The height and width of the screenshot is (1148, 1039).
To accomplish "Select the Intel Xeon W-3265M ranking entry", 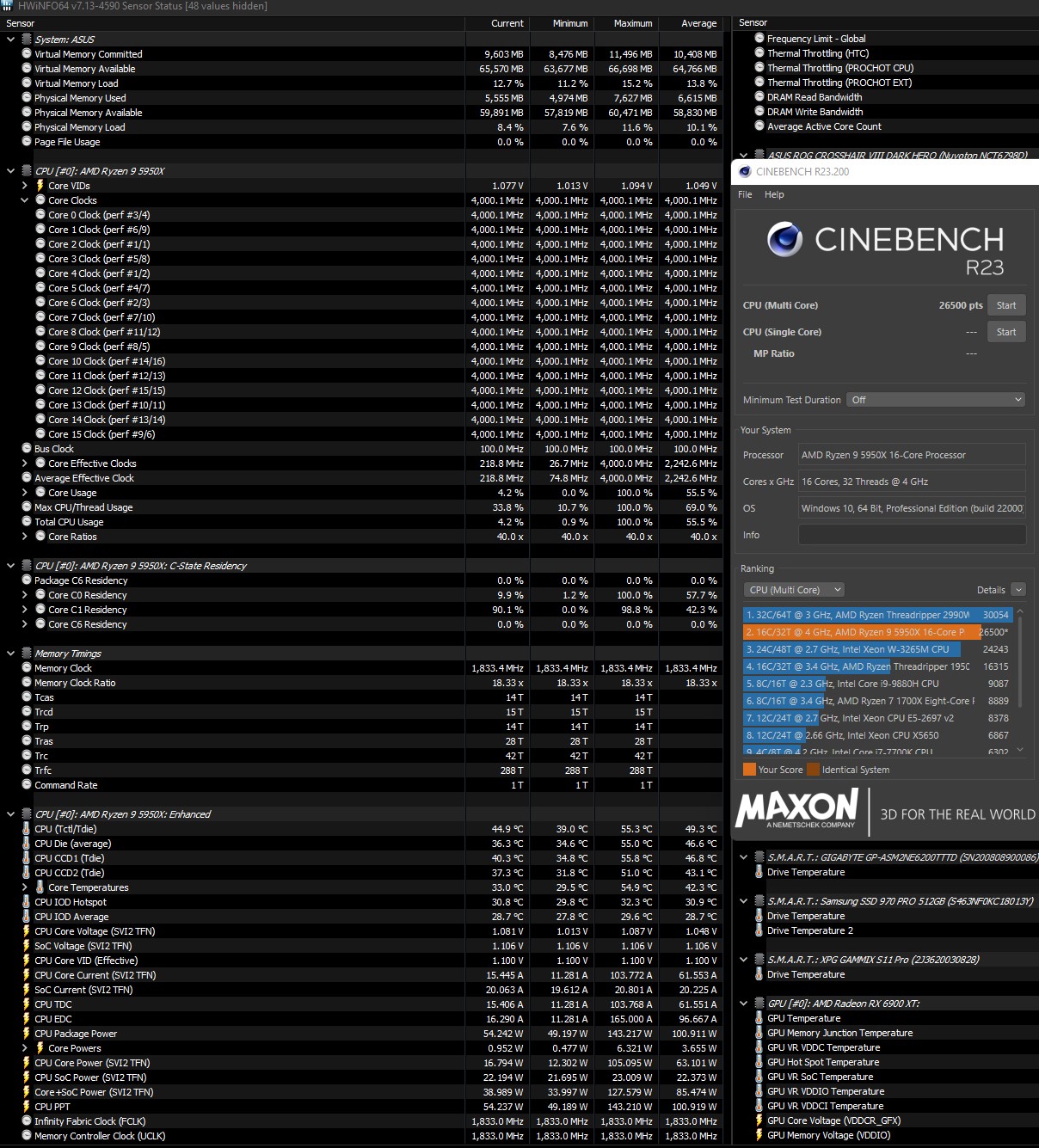I will click(877, 649).
